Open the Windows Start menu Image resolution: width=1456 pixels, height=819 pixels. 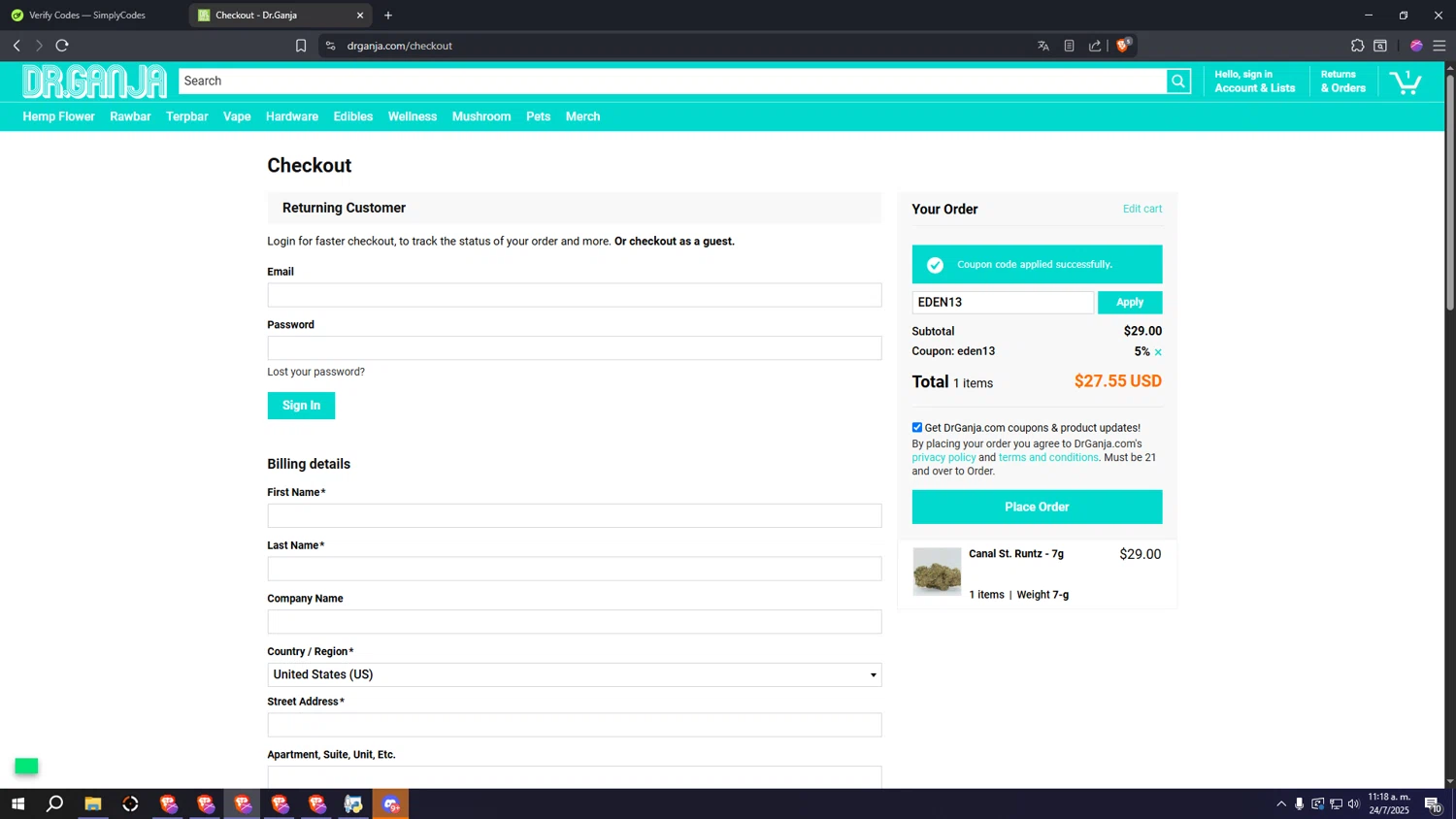pos(17,803)
